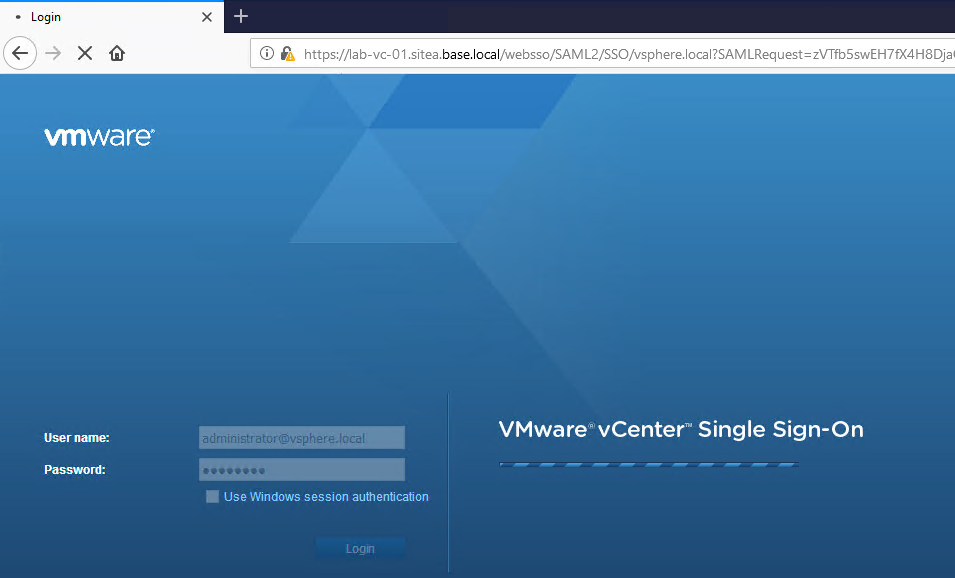
Task: Open site information icon in address bar
Action: pyautogui.click(x=267, y=54)
